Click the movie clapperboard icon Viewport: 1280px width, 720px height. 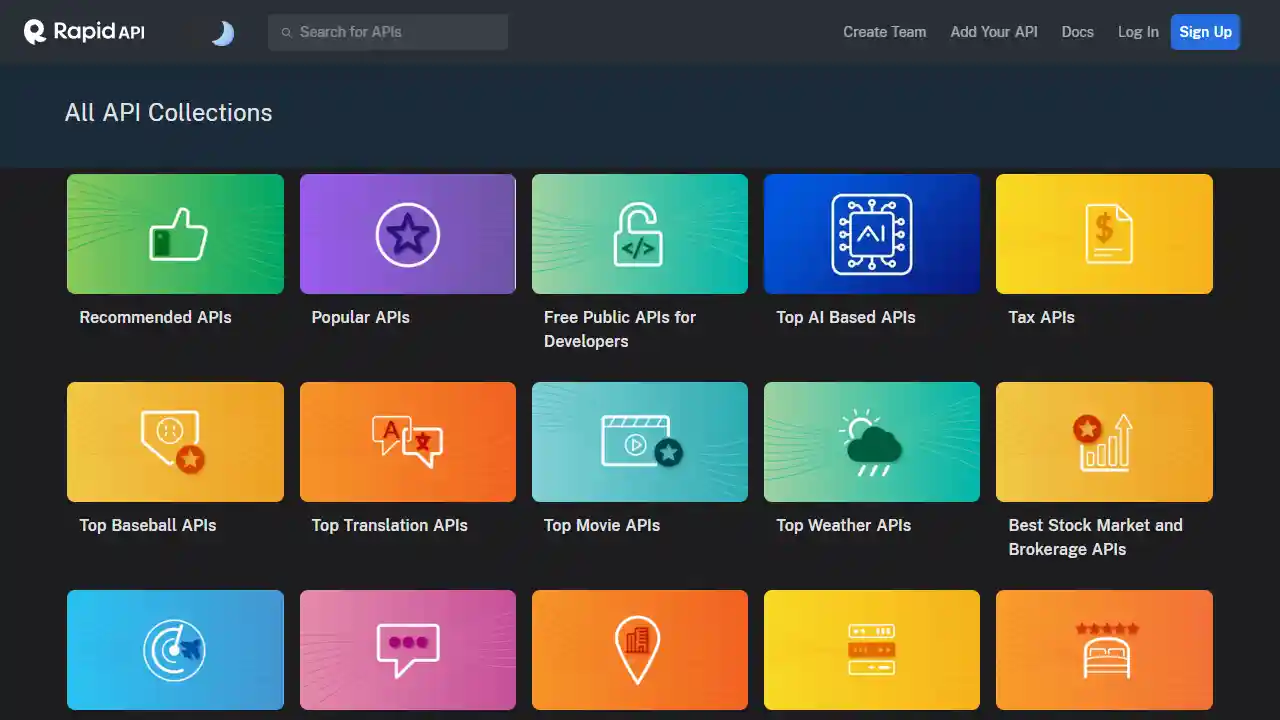tap(639, 441)
